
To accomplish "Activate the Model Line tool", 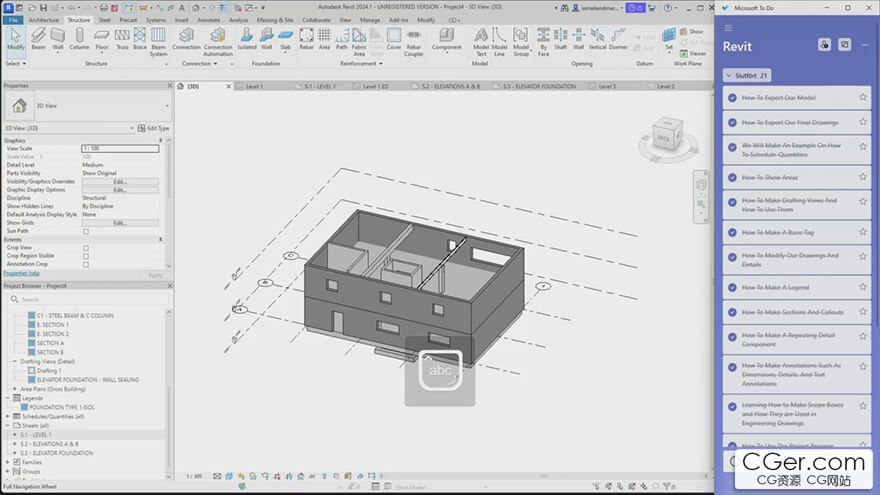I will click(499, 42).
